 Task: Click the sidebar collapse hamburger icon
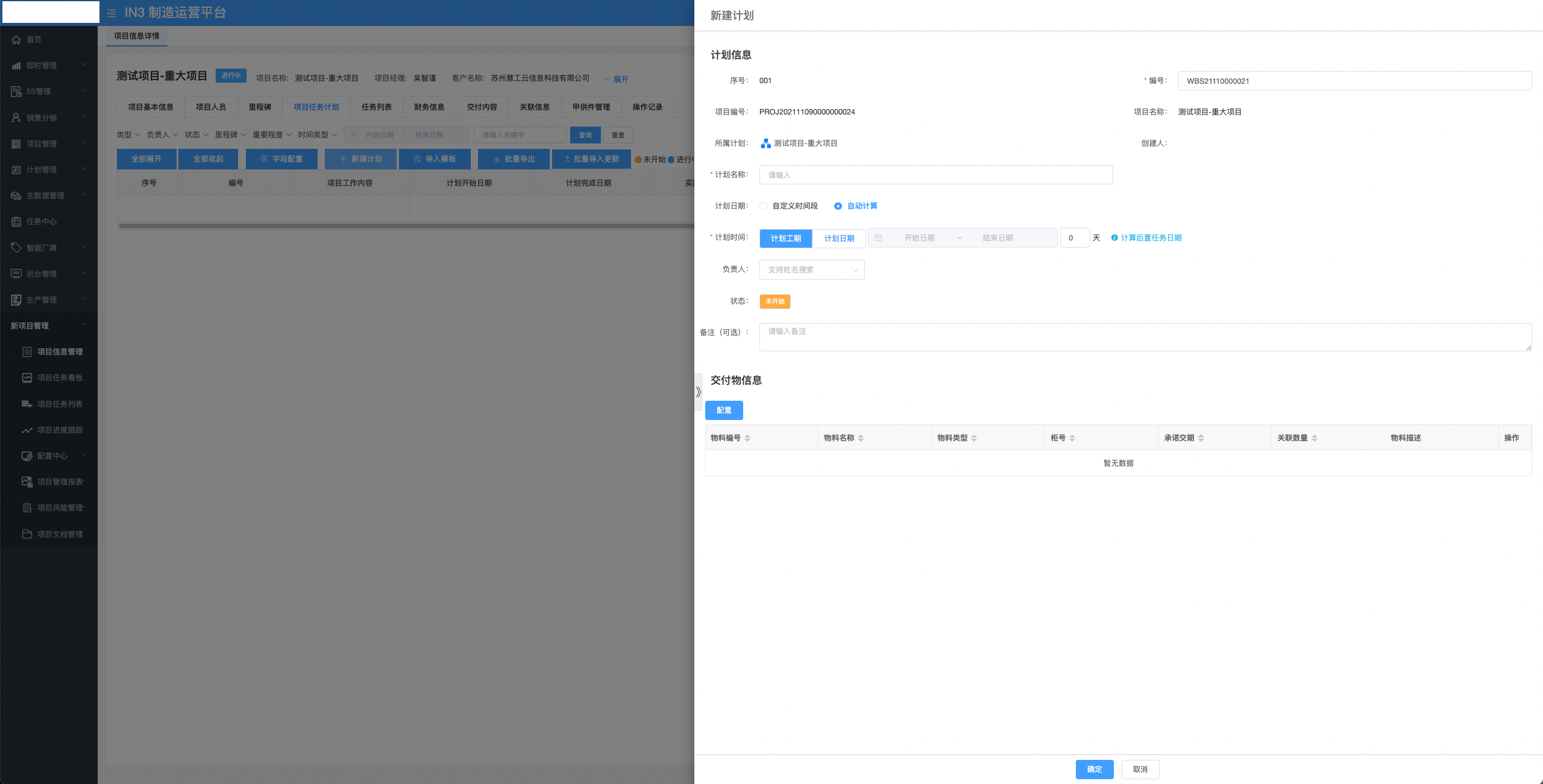(112, 13)
